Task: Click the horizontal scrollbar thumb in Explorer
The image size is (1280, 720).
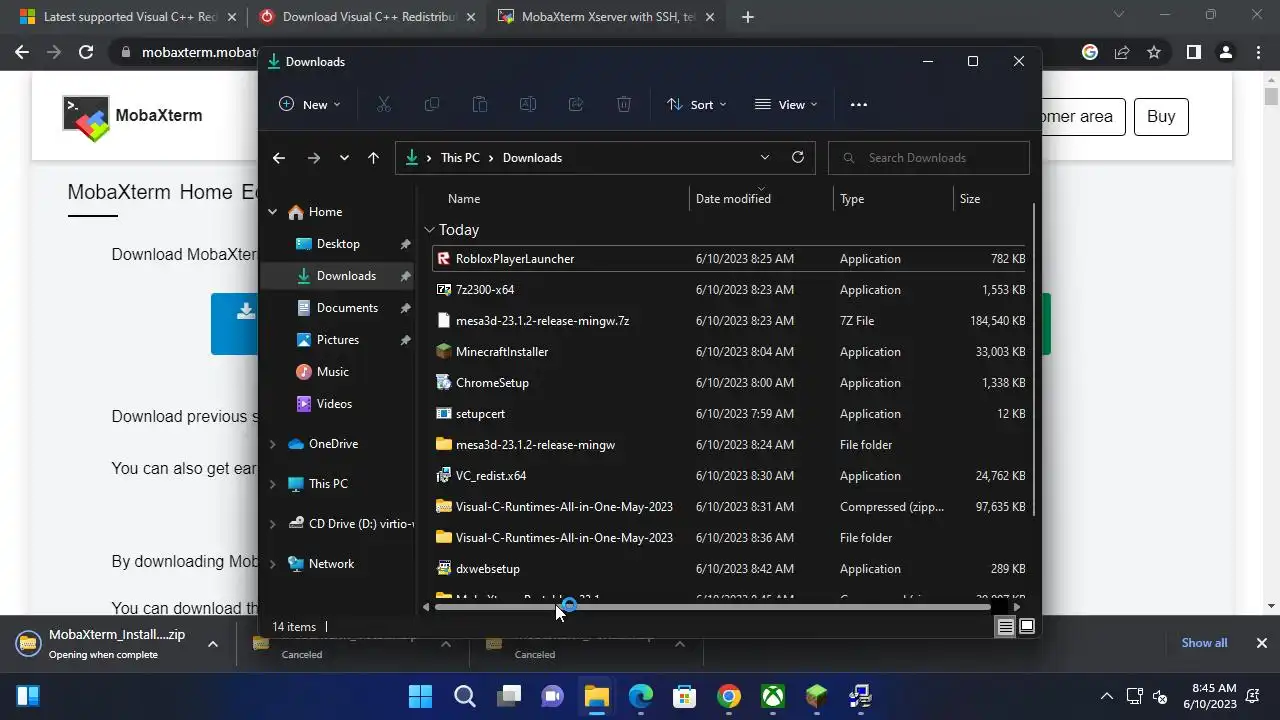Action: pos(713,607)
